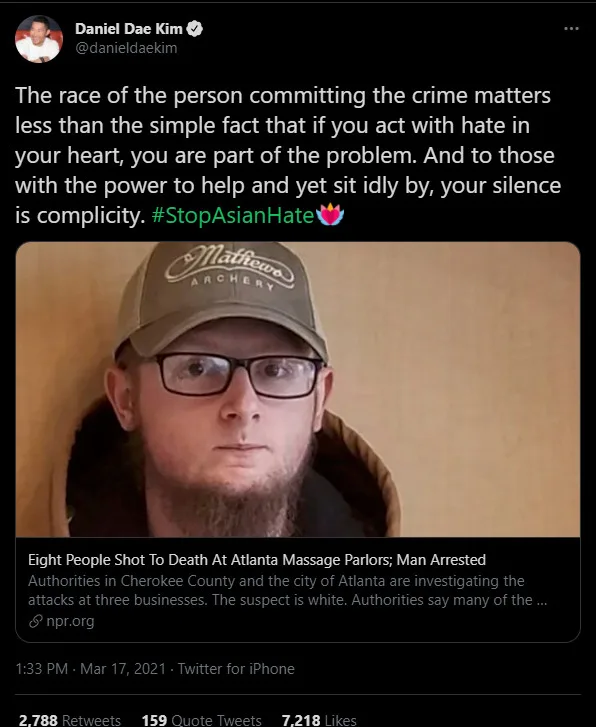This screenshot has height=727, width=596.
Task: Open the three-dot more options menu
Action: [x=571, y=29]
